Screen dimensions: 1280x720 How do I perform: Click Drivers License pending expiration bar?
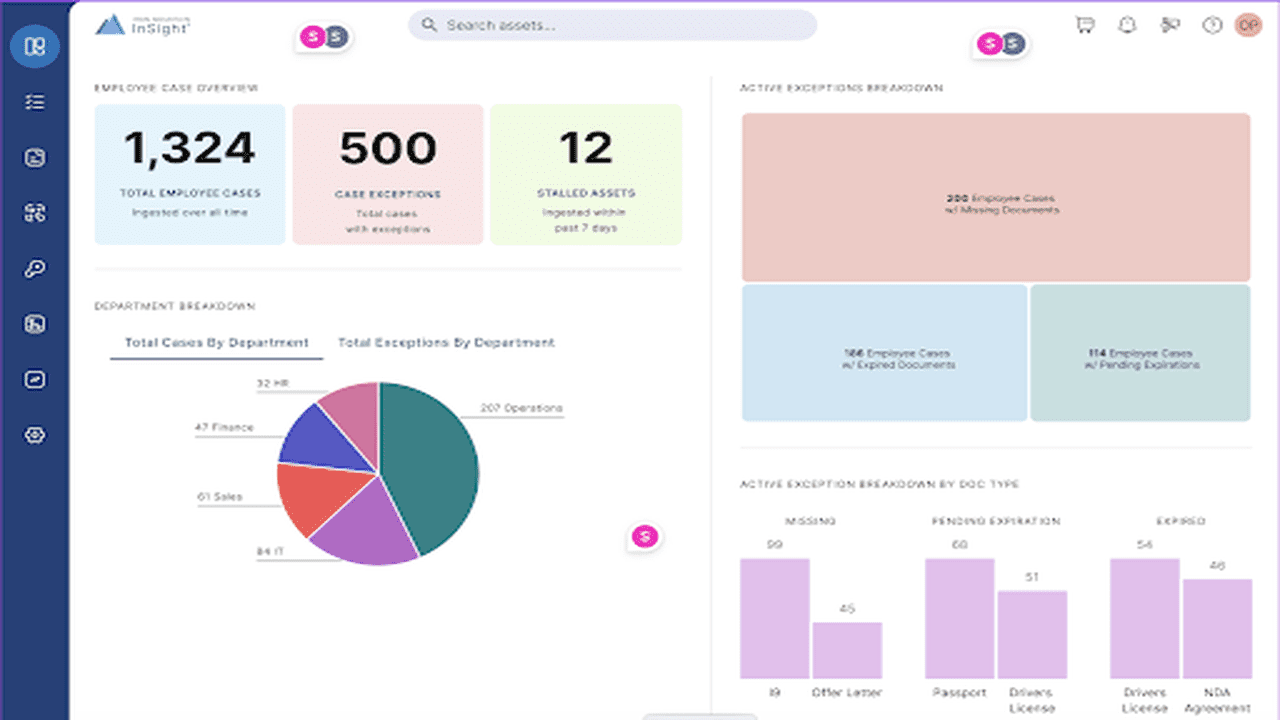click(x=1032, y=635)
